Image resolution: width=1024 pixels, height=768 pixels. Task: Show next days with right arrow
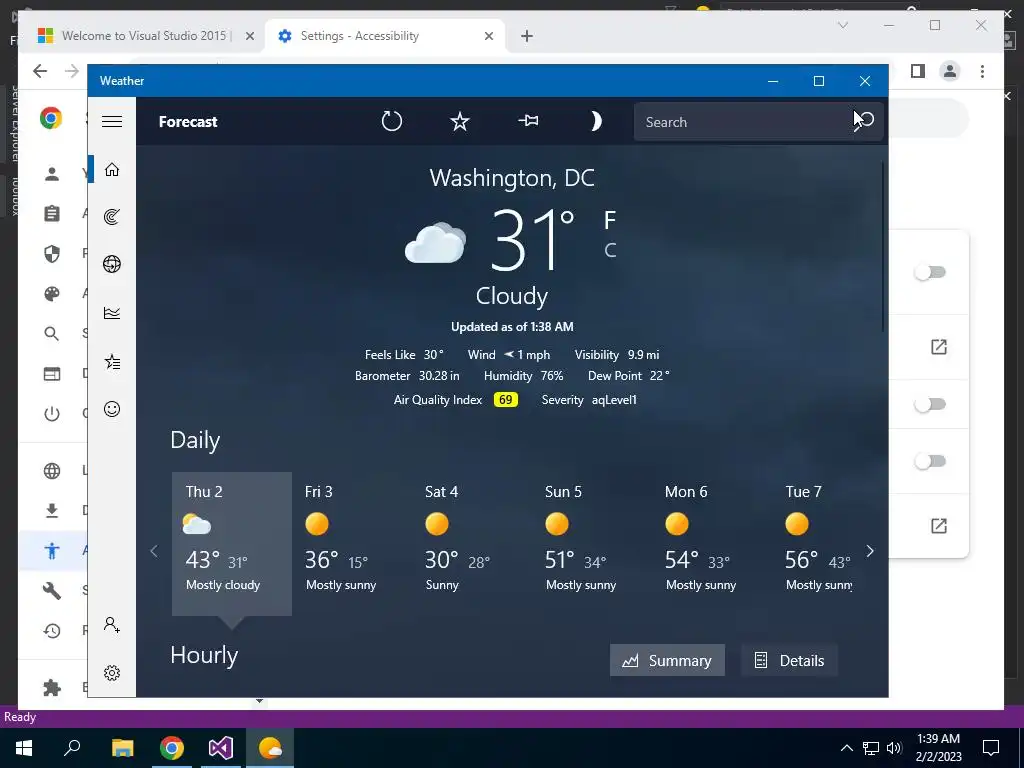click(870, 551)
